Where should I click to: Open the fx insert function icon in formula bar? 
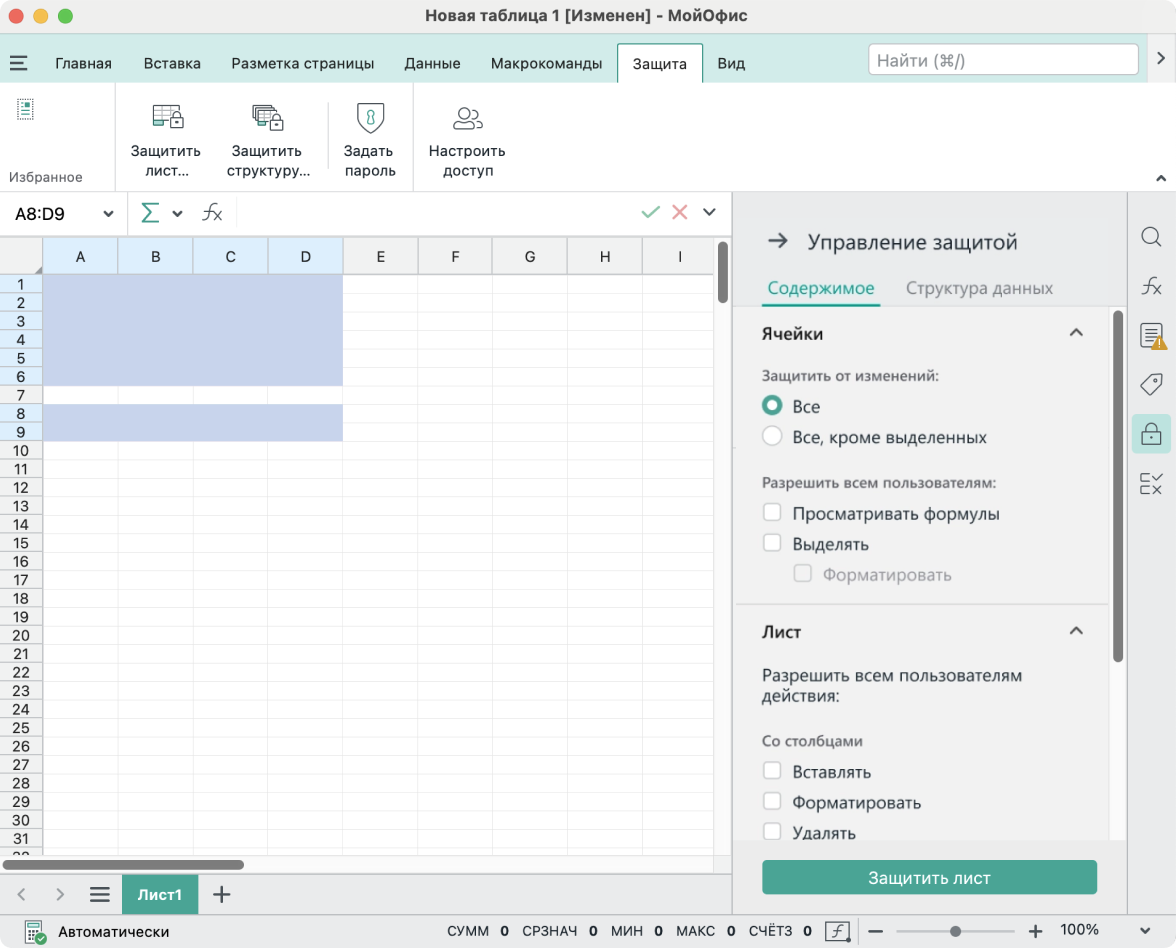(x=212, y=213)
